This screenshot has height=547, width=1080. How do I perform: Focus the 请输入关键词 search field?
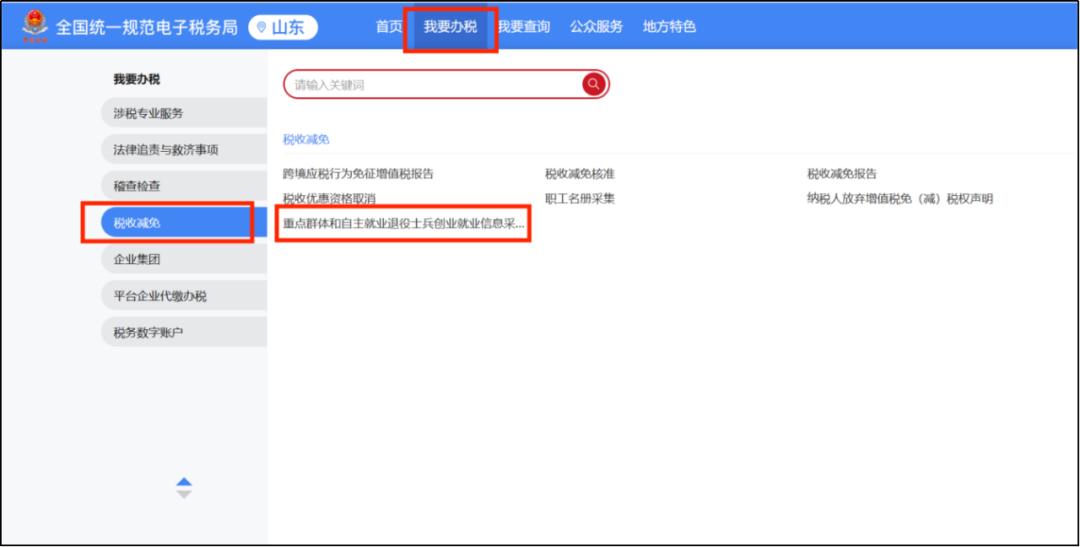tap(430, 85)
